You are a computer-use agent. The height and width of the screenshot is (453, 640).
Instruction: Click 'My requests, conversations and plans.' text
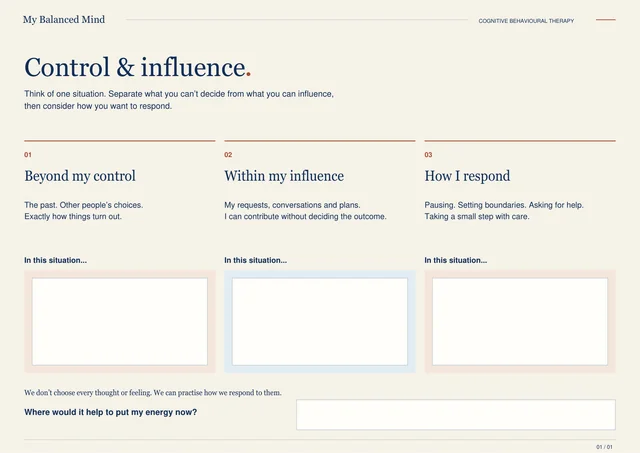tap(292, 205)
